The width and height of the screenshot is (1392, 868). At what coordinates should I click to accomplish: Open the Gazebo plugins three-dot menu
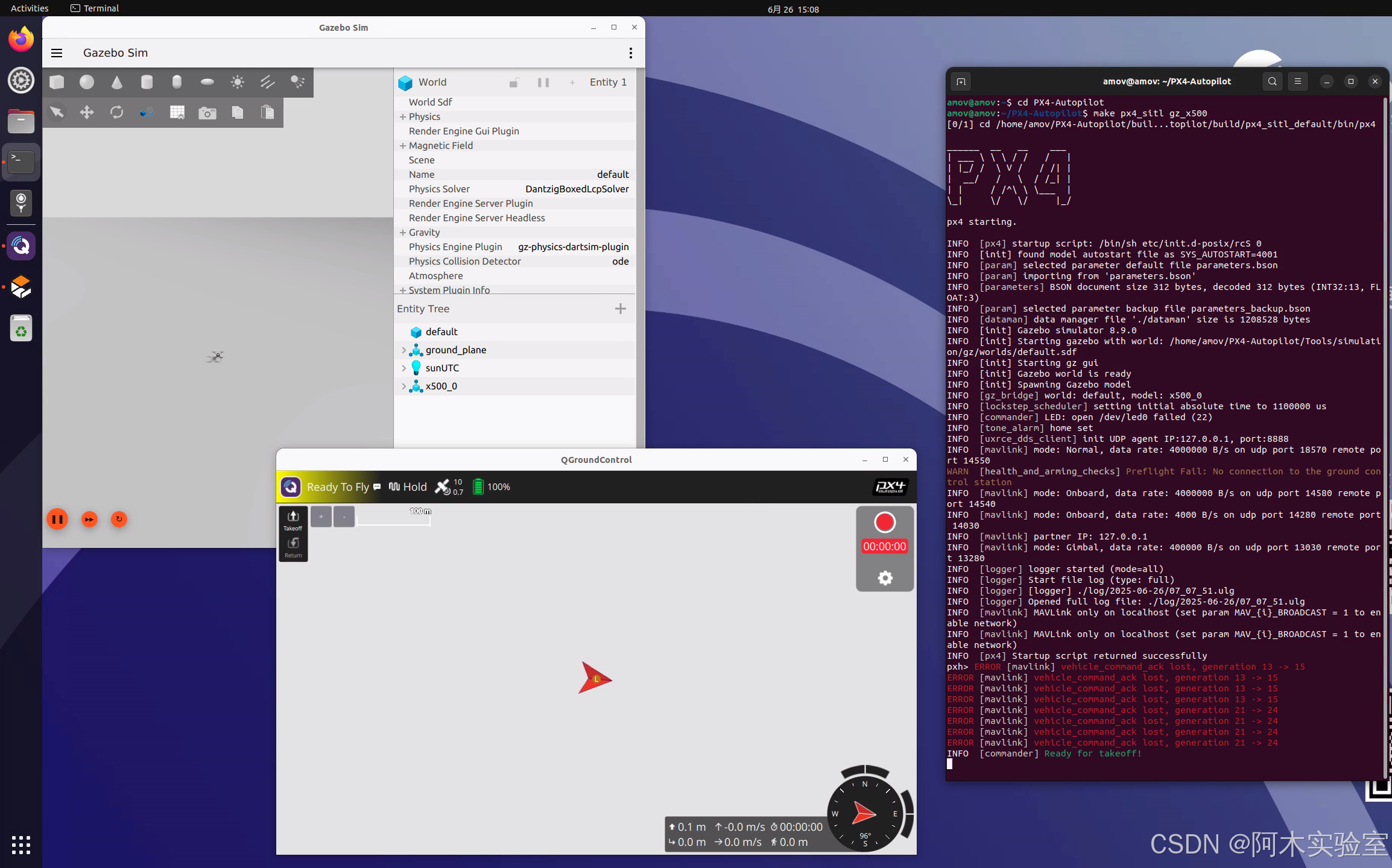point(630,53)
